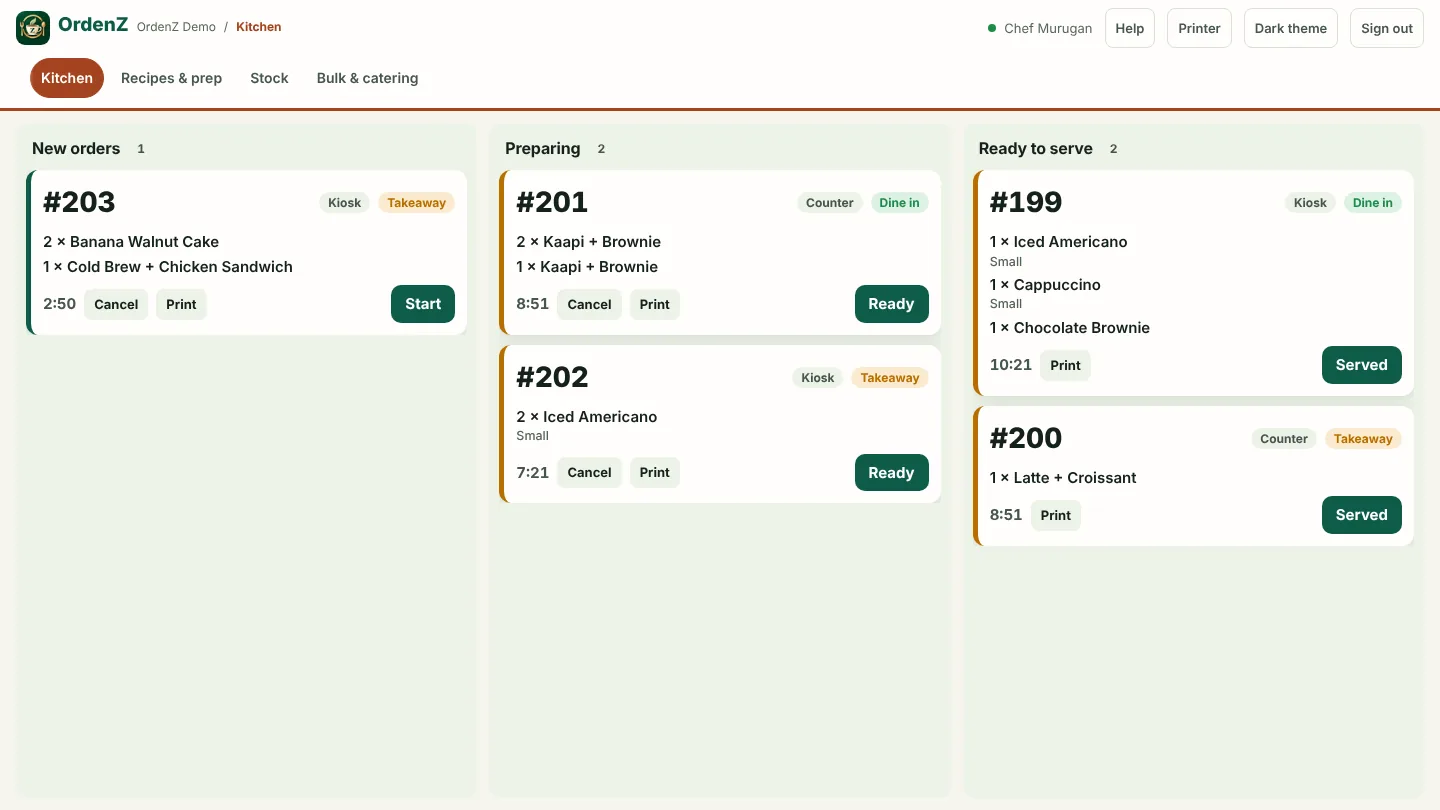Open the Recipes & prep tab
This screenshot has width=1440, height=810.
(171, 78)
